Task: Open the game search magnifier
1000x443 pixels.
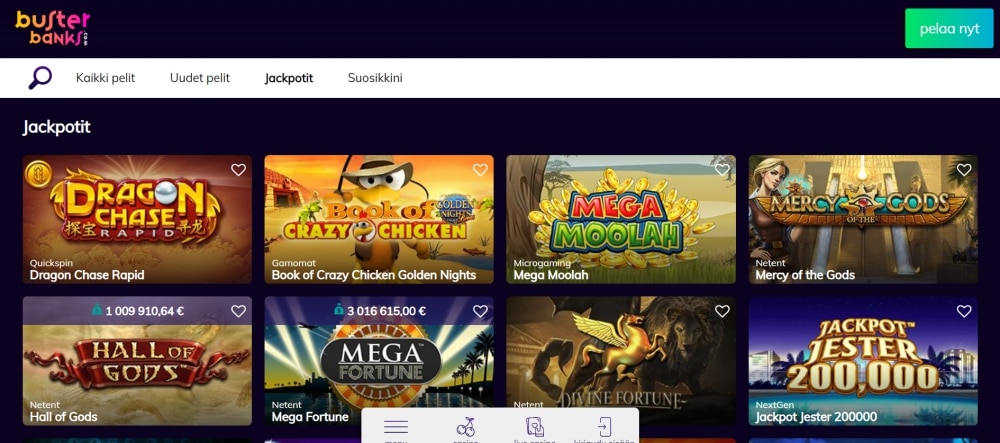Action: click(40, 78)
